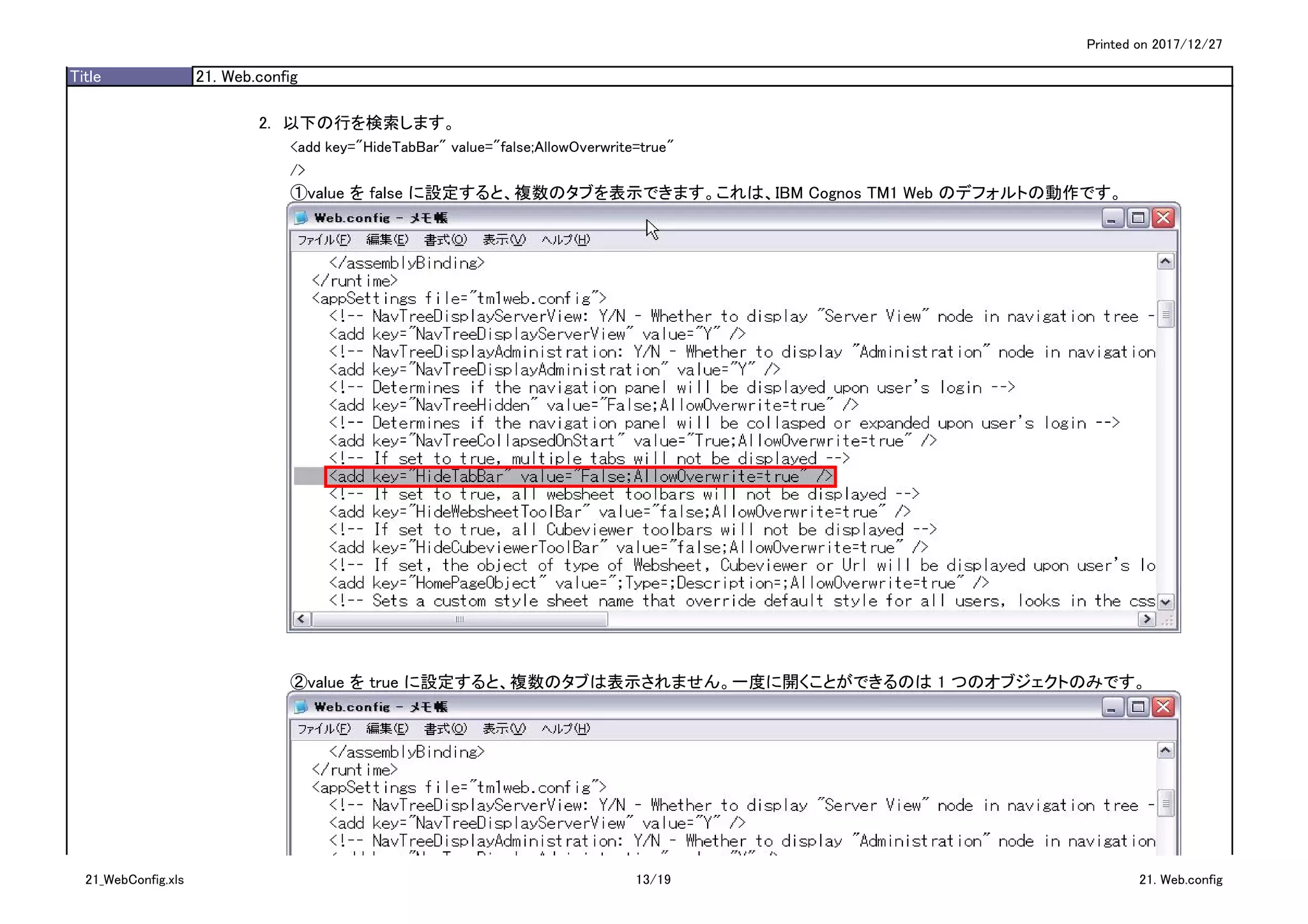Click the 'multiple tabs will not be displayed' comment
Screen dimensions: 1308x924
589,458
